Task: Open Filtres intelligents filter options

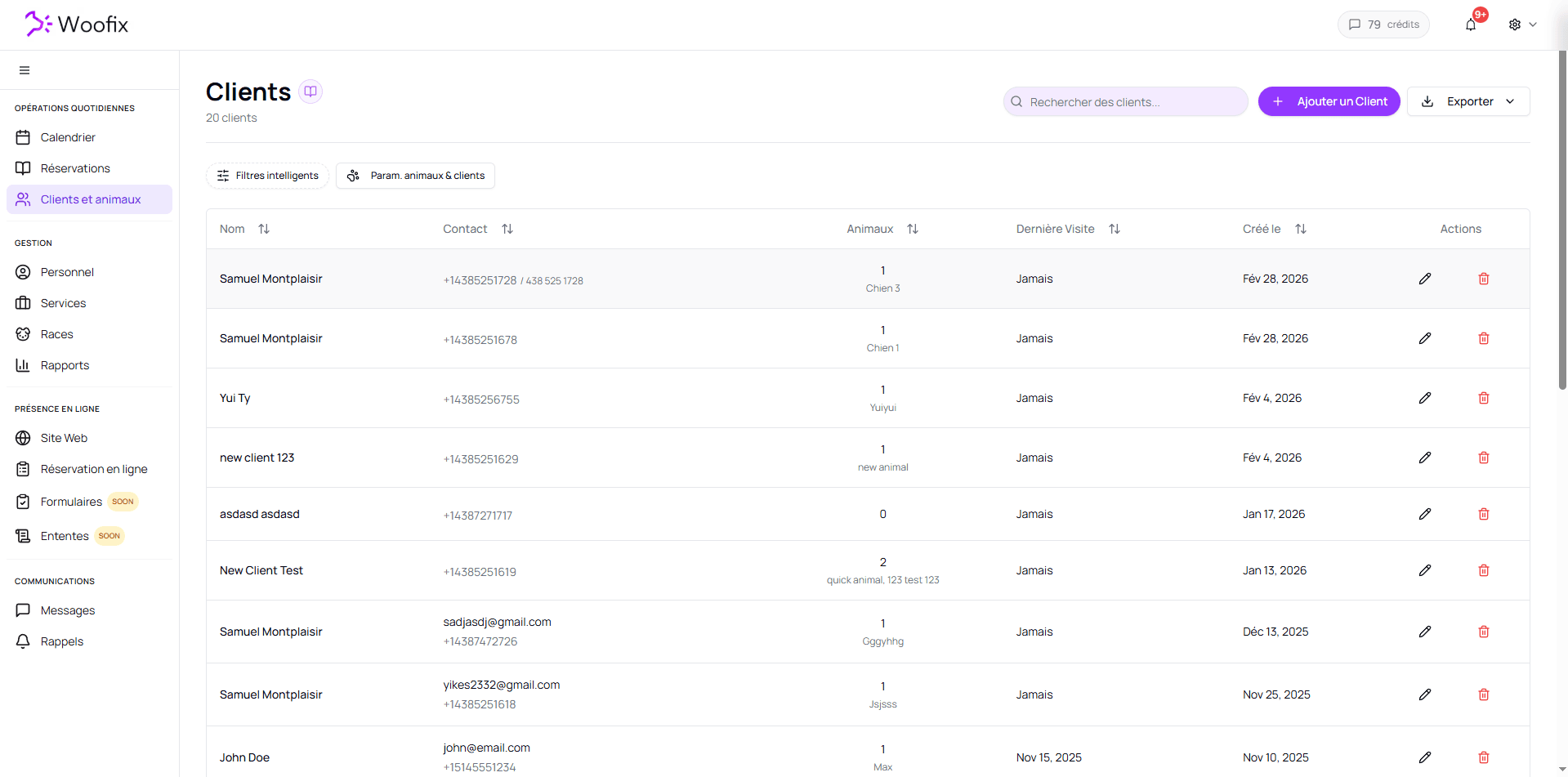Action: pos(267,176)
